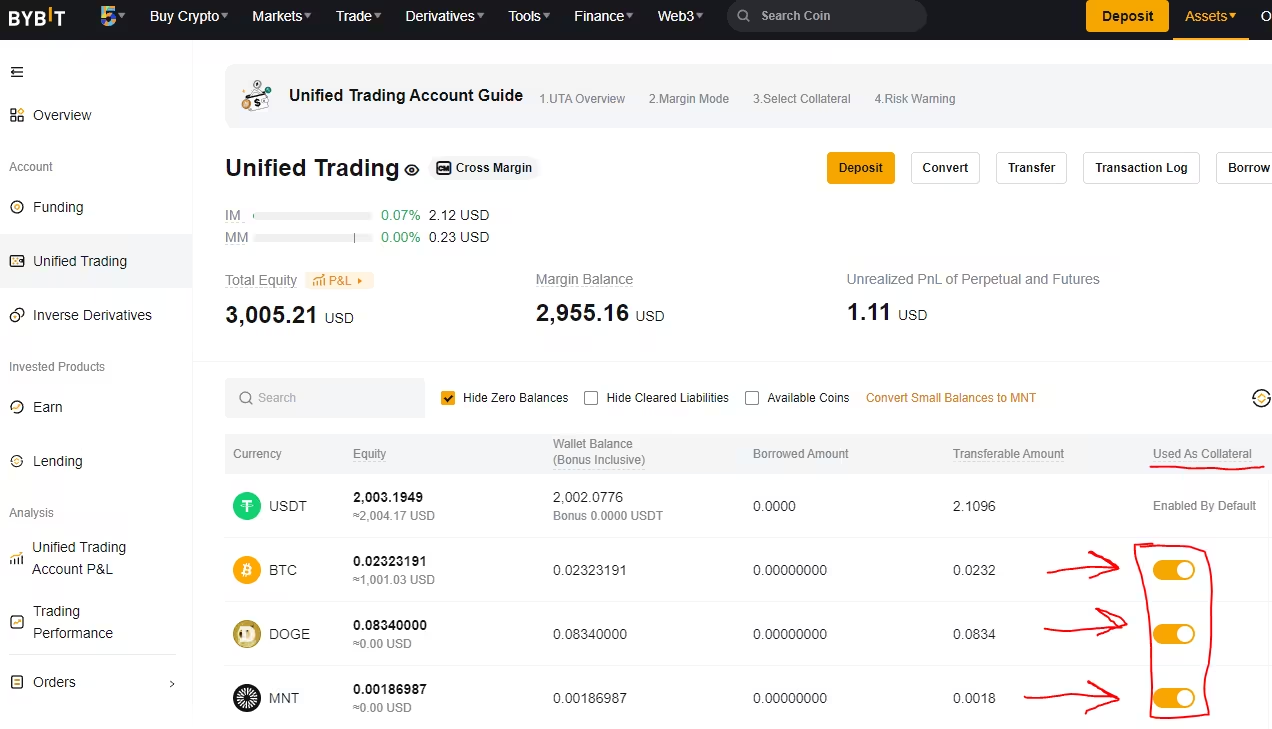Click Convert Small Balances to MNT link
Screen dimensions: 1272x729
[x=951, y=398]
